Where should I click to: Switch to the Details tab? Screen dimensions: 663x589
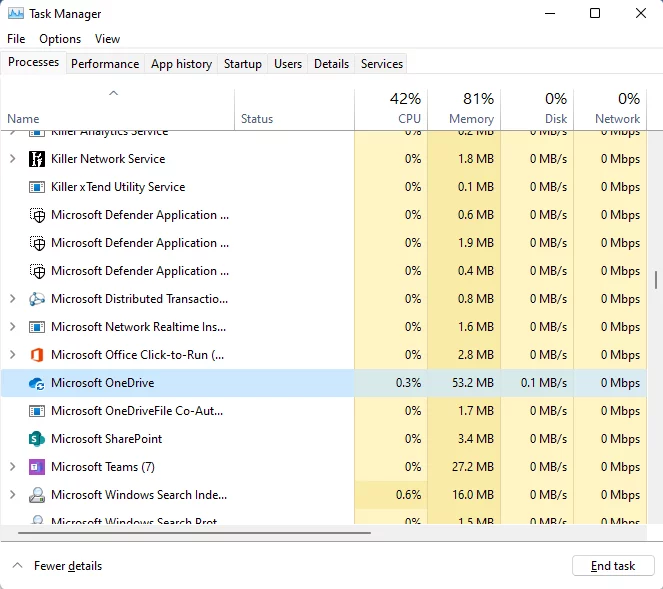tap(332, 64)
